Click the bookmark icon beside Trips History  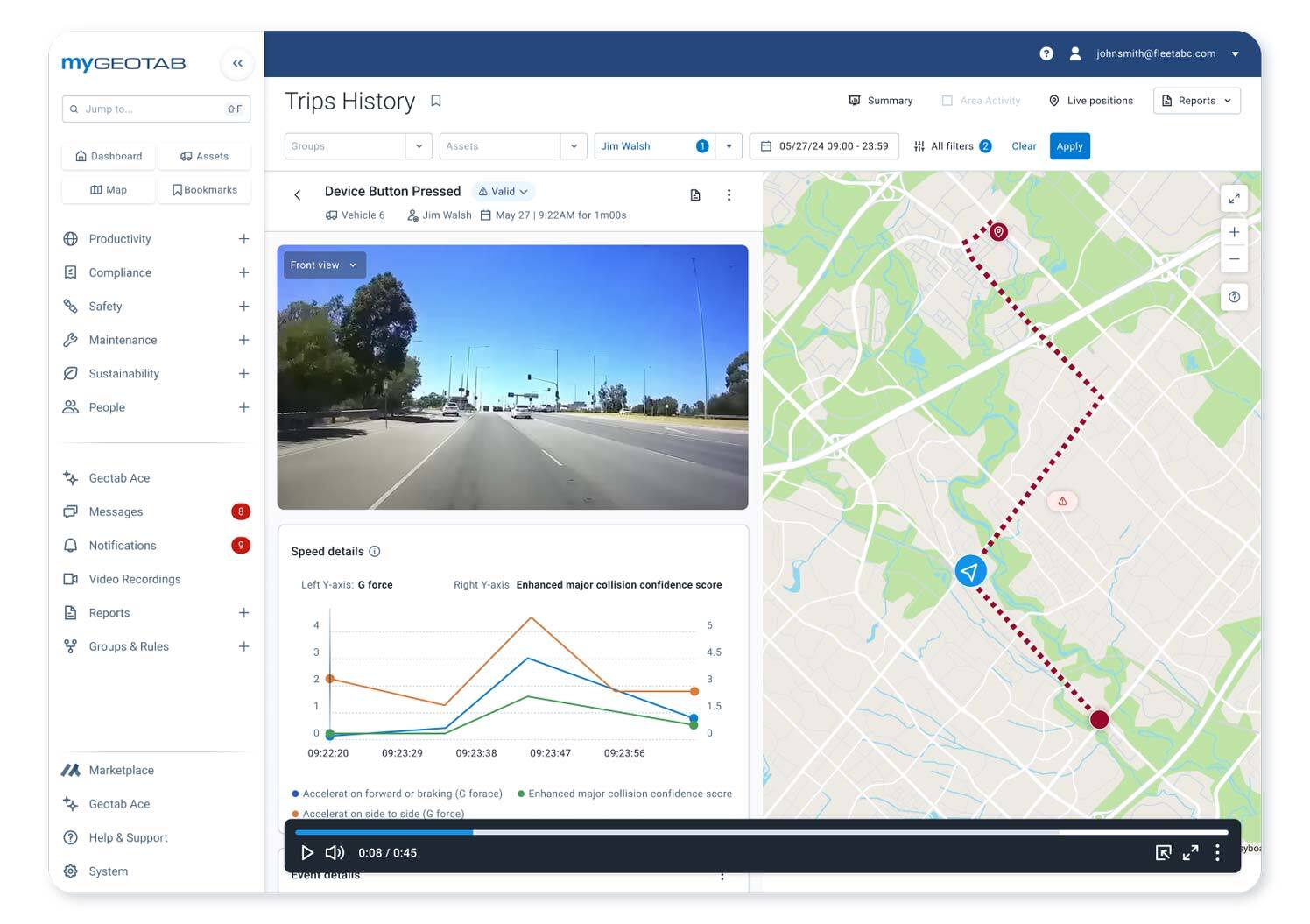click(x=436, y=102)
